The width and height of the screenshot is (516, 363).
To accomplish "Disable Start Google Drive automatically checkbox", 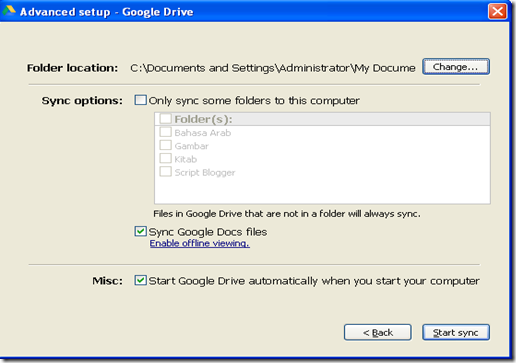I will [x=140, y=280].
